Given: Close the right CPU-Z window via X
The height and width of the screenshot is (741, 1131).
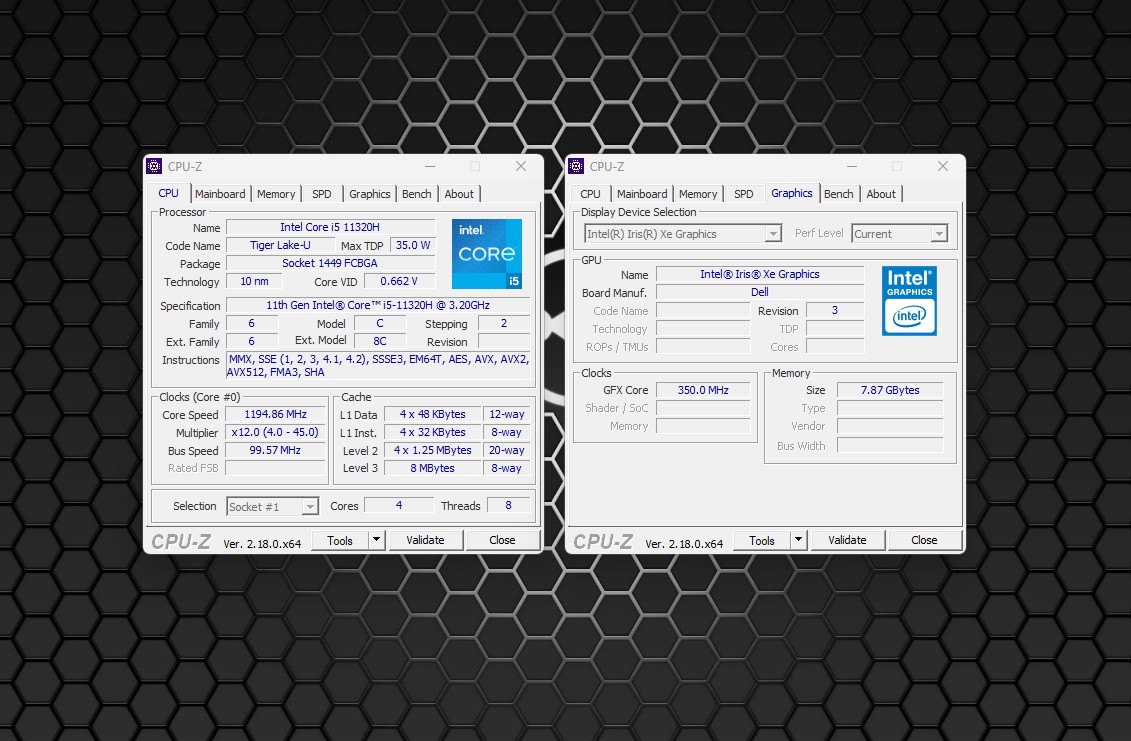Looking at the screenshot, I should [x=943, y=167].
